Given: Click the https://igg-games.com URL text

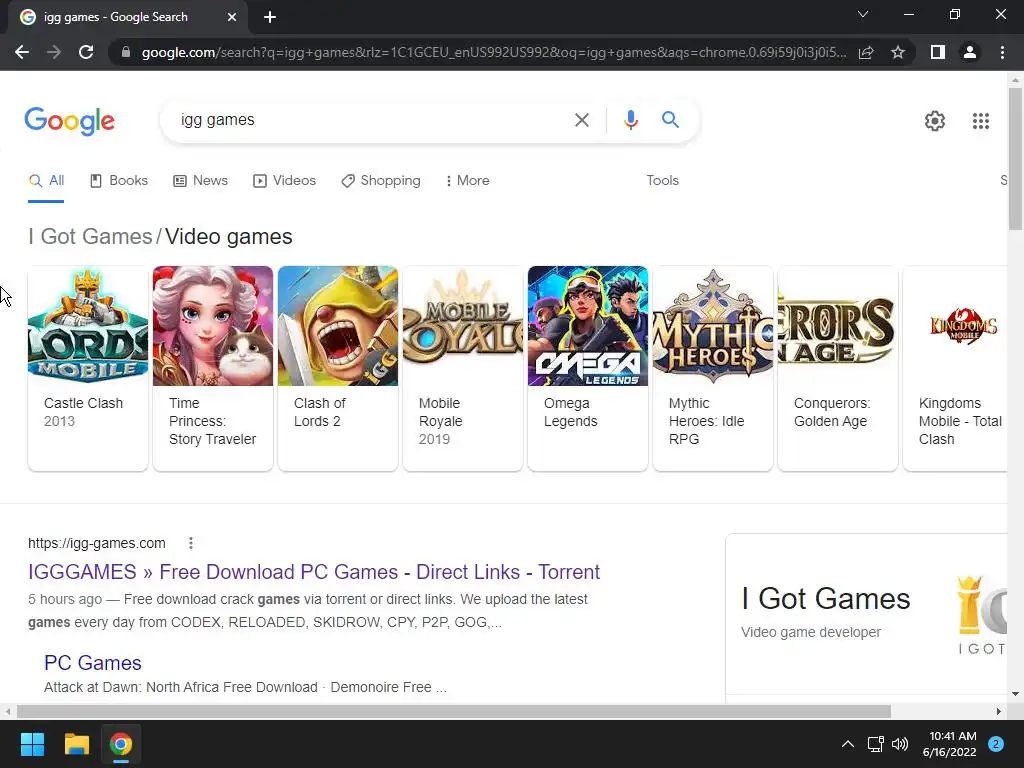Looking at the screenshot, I should coord(97,543).
